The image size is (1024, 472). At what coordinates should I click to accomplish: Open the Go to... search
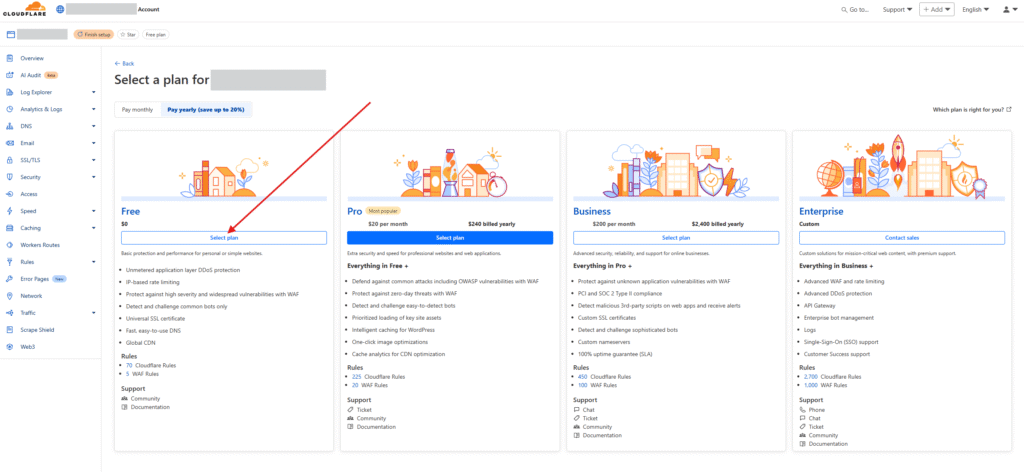tap(855, 10)
